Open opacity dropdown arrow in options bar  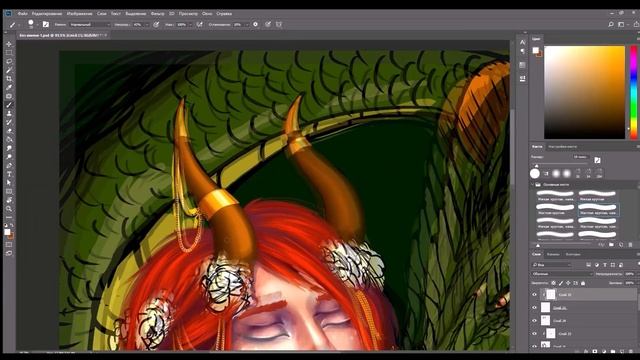[x=147, y=25]
